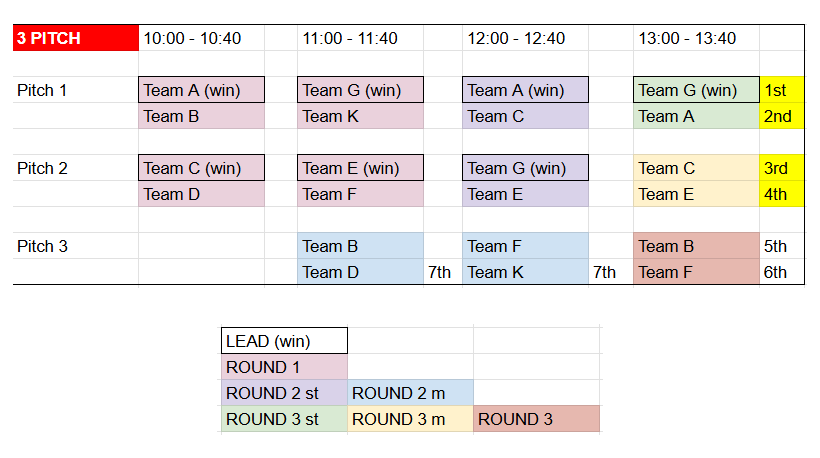
Task: Click the 10:00 - 10:40 time slot cell
Action: point(201,38)
